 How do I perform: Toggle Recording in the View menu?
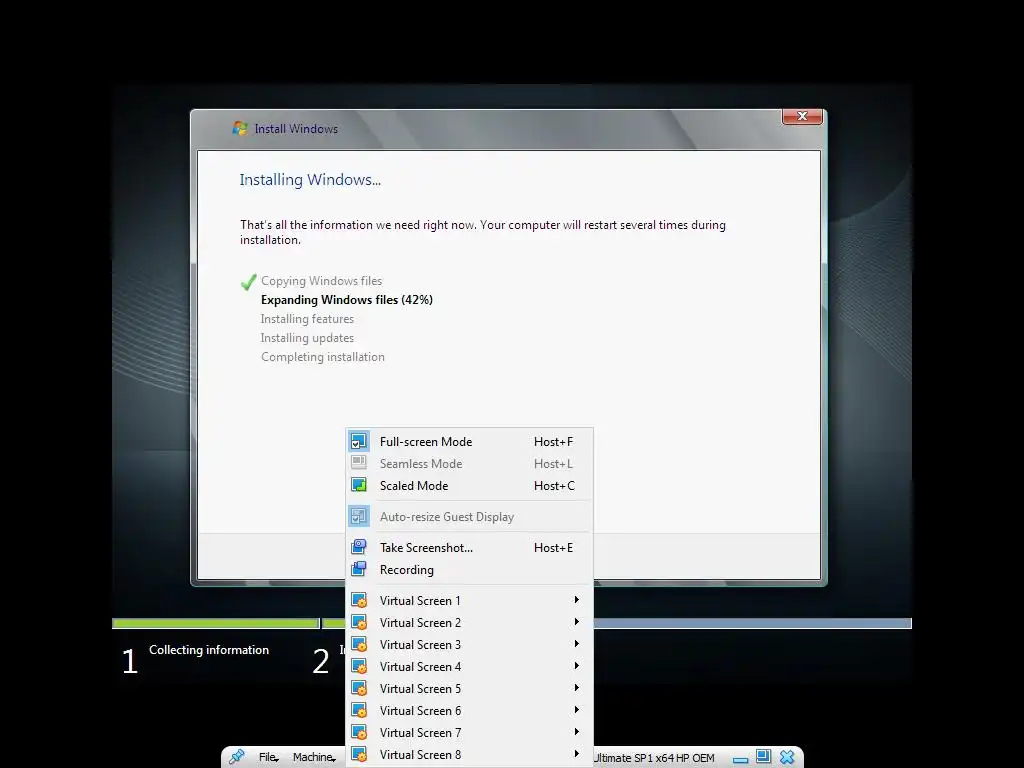tap(469, 569)
